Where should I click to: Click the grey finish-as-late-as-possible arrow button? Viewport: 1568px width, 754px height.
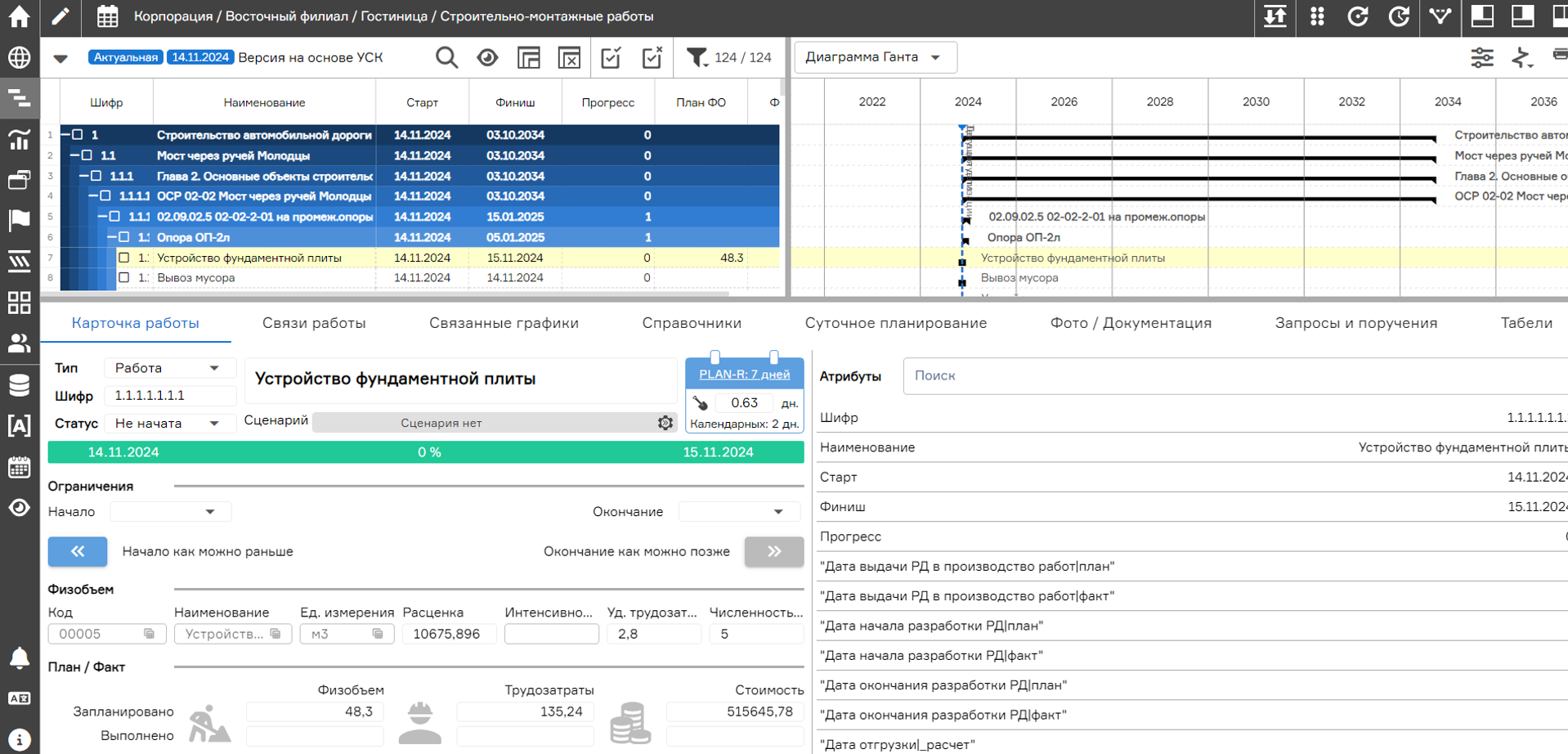pyautogui.click(x=774, y=551)
